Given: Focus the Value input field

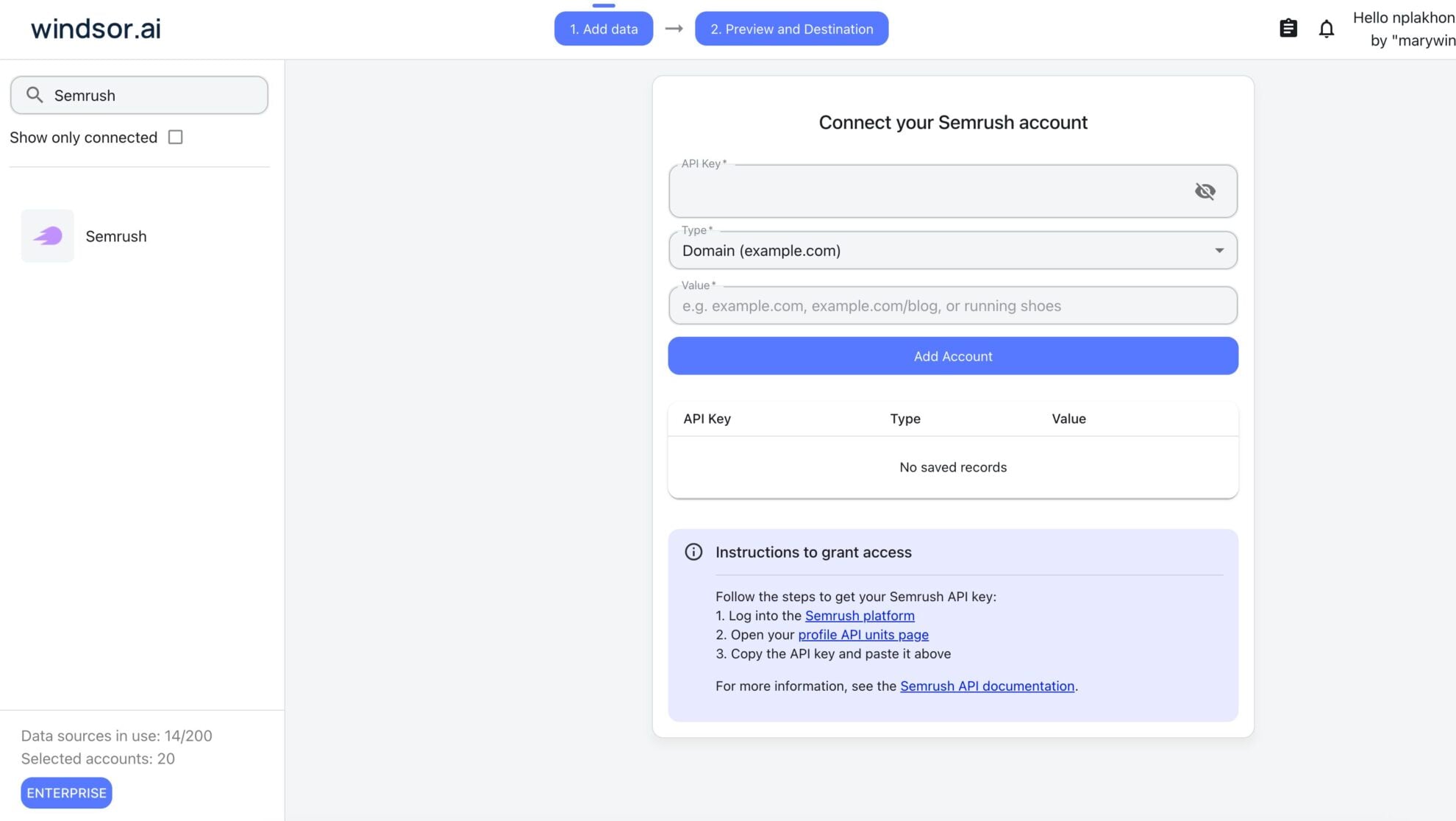Looking at the screenshot, I should (953, 305).
